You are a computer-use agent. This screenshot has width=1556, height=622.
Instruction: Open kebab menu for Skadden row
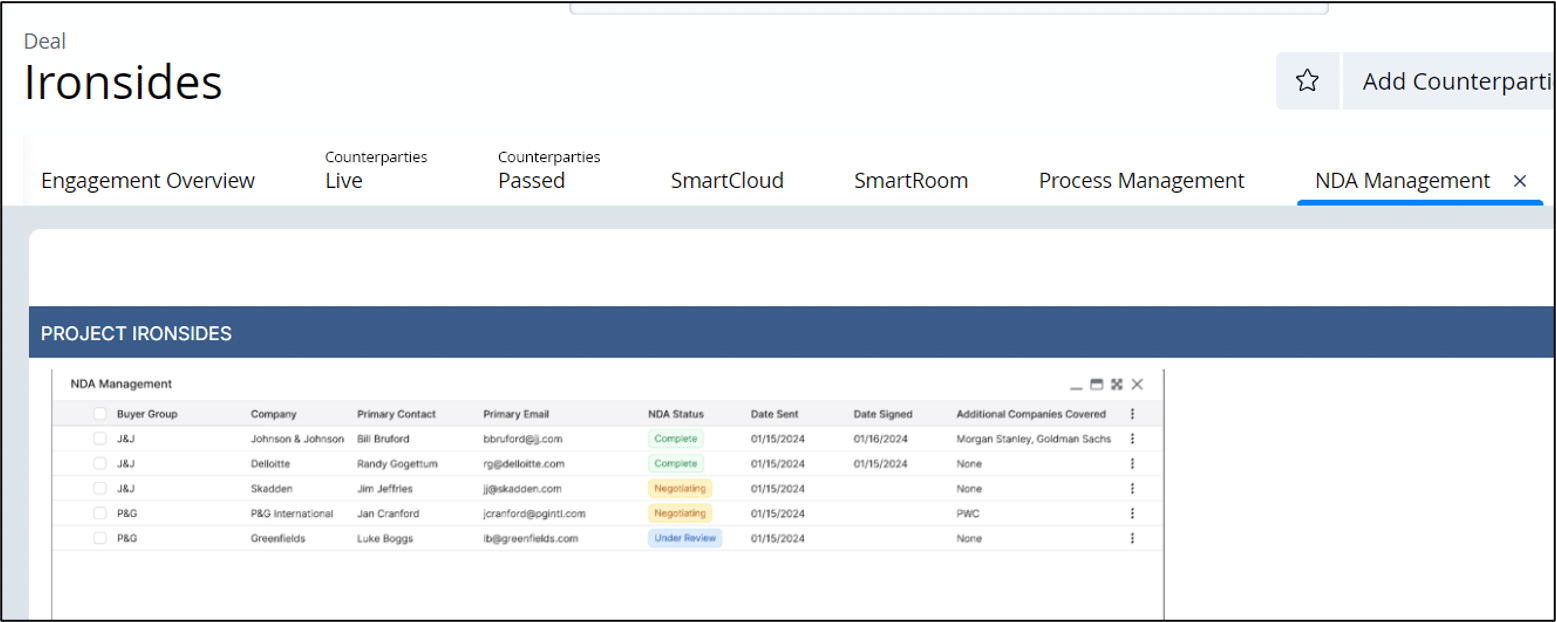click(1132, 489)
